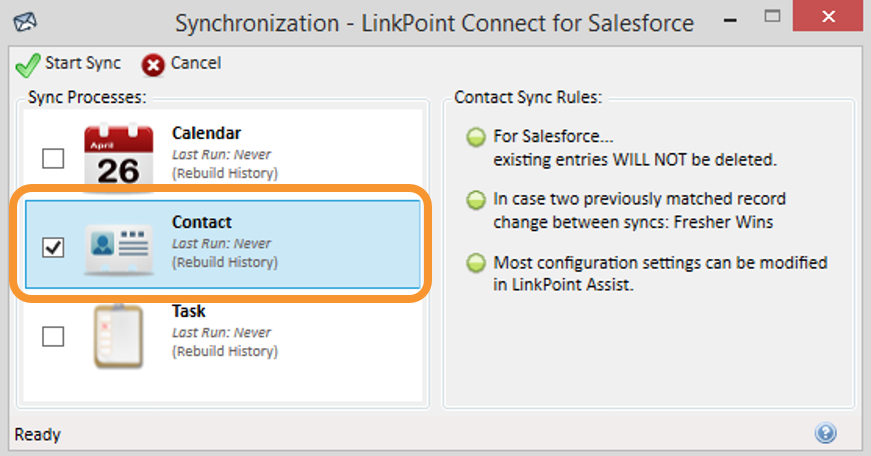Select the Task process title
871x456 pixels.
pos(189,311)
